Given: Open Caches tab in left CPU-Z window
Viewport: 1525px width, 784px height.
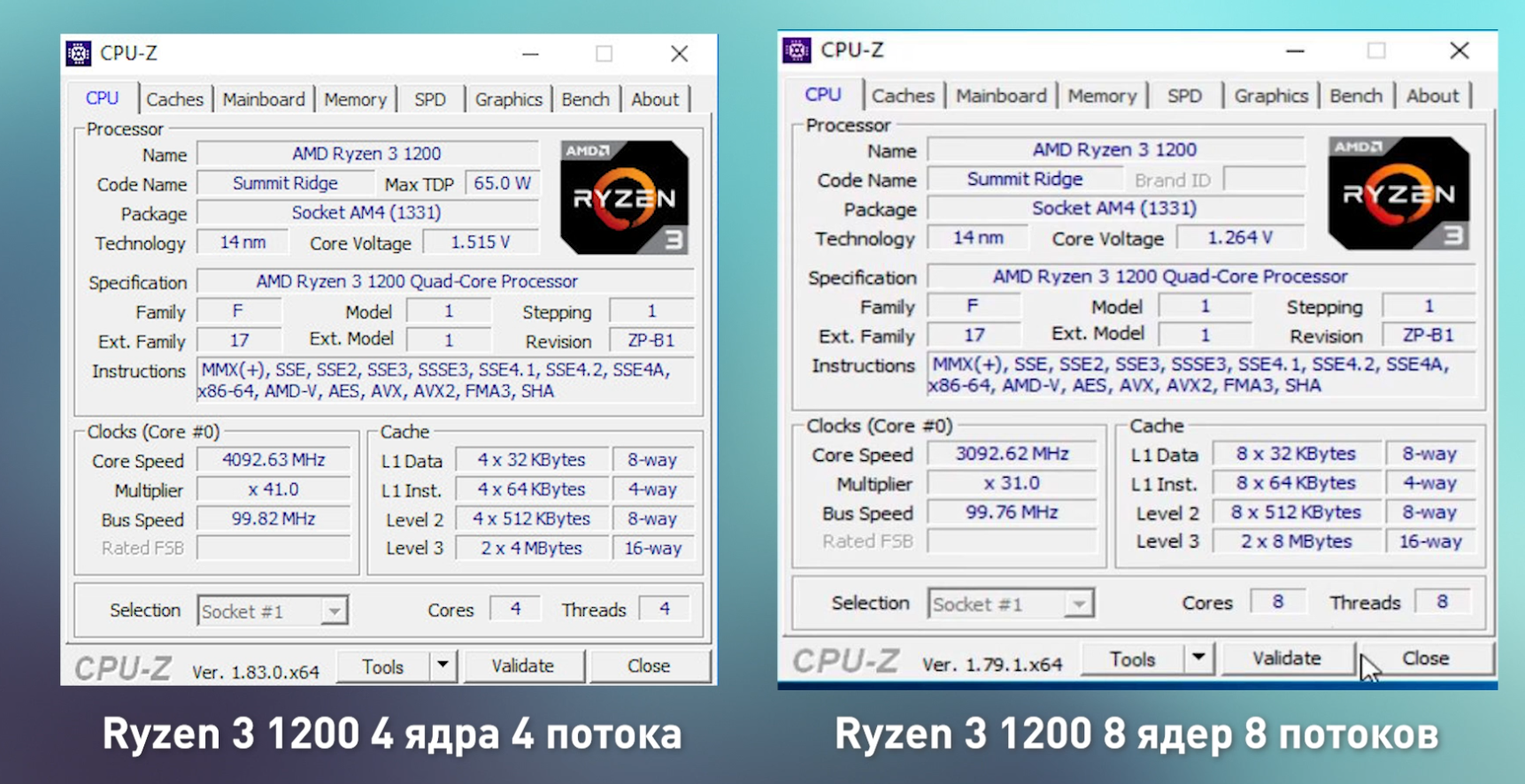Looking at the screenshot, I should (174, 99).
